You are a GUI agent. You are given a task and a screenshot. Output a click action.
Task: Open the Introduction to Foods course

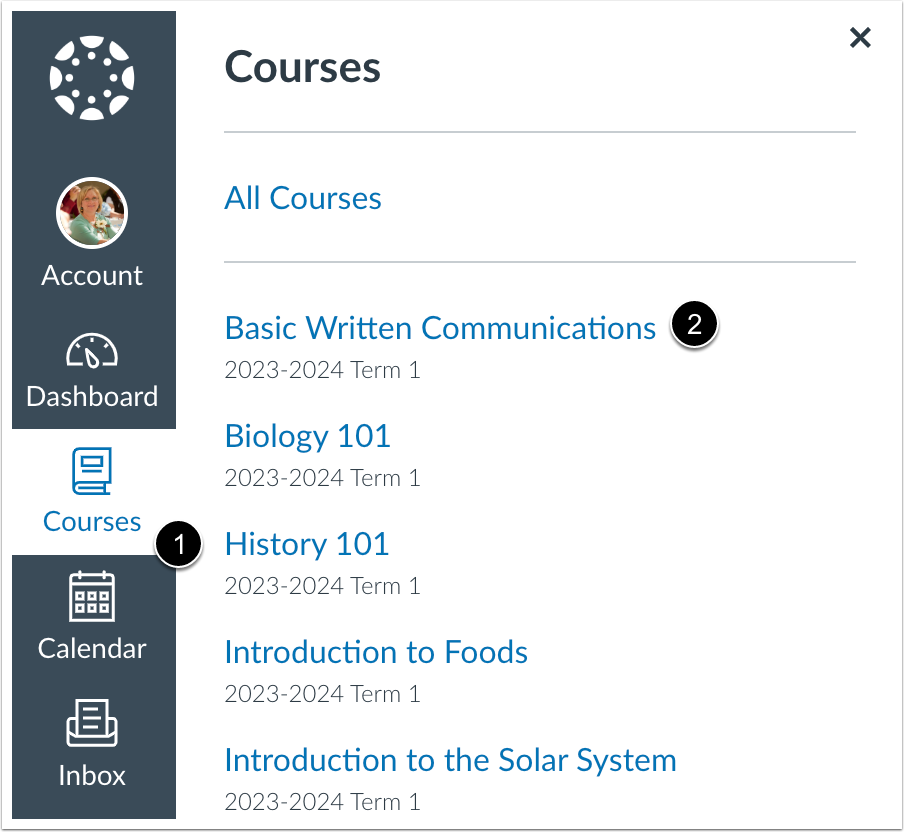376,652
